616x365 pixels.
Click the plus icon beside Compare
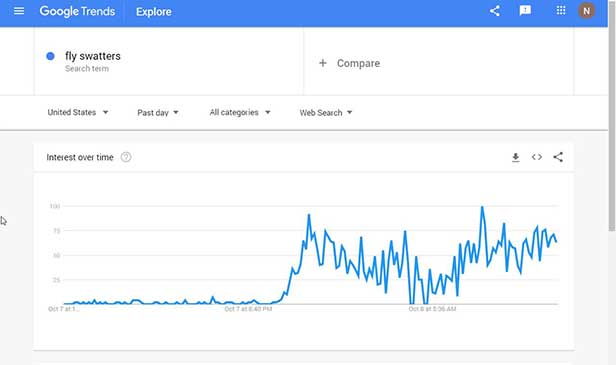click(323, 63)
